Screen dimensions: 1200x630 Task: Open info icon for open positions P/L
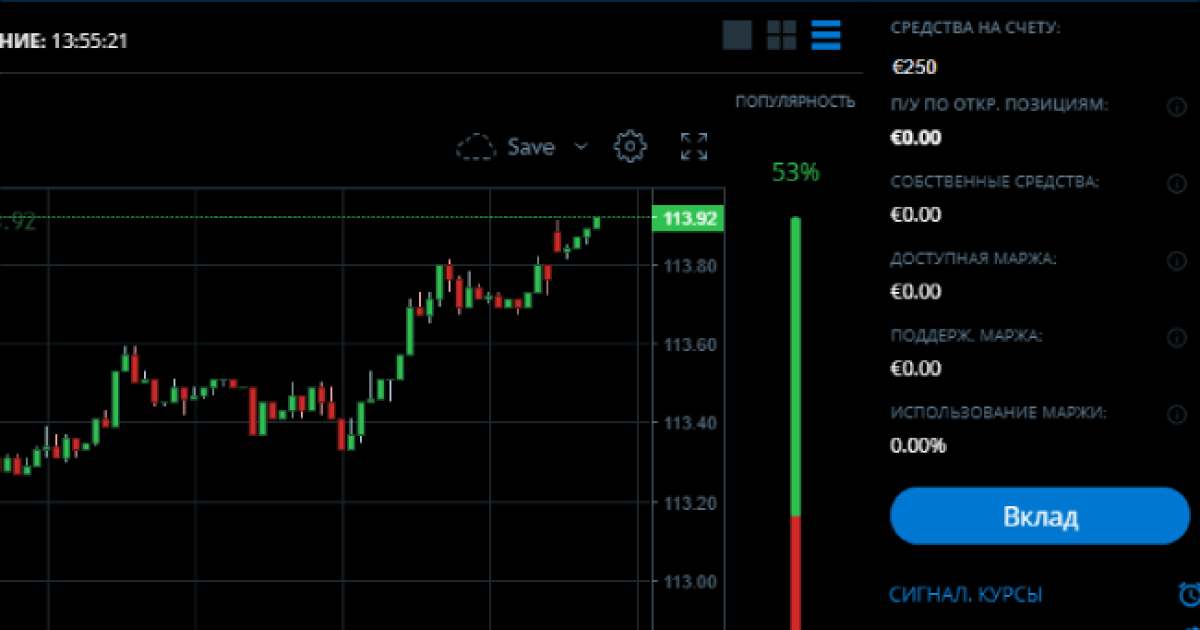[1176, 107]
